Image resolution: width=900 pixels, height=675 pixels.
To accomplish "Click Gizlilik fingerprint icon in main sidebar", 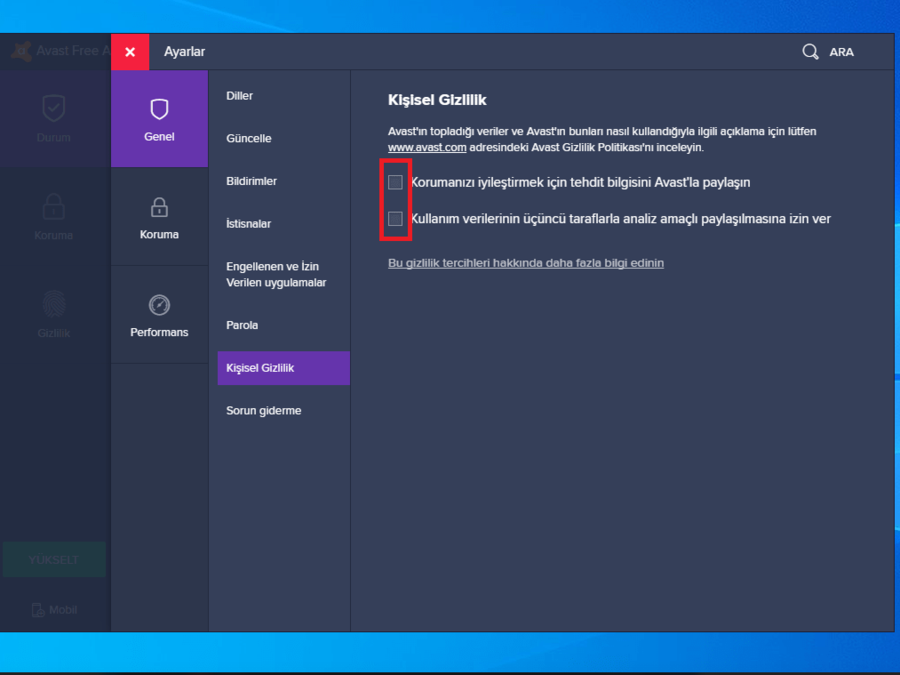I will click(54, 304).
